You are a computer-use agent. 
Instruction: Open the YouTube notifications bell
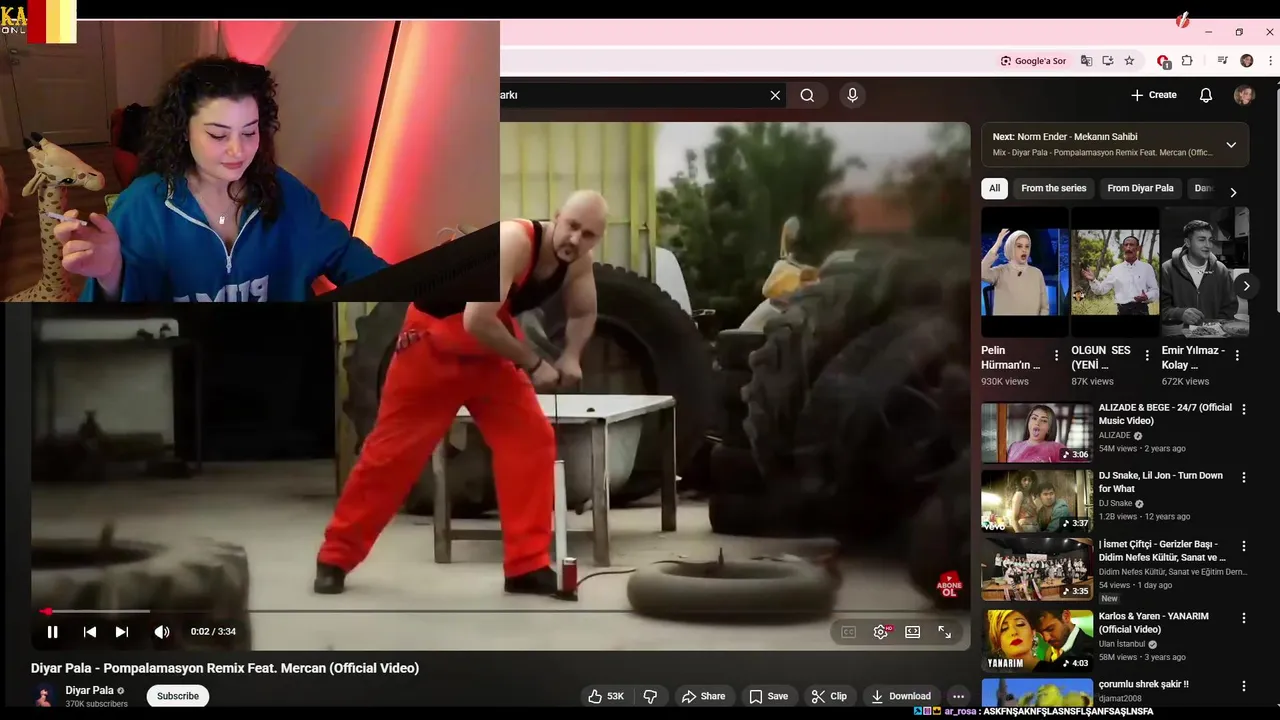(x=1206, y=95)
